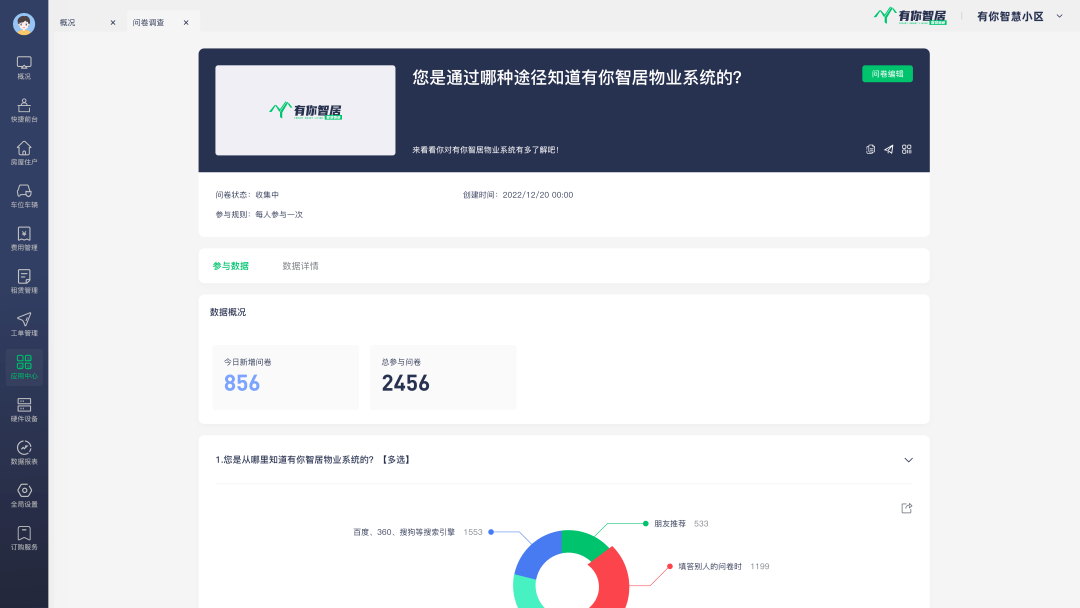Select the 数据详情 tab

(x=300, y=266)
